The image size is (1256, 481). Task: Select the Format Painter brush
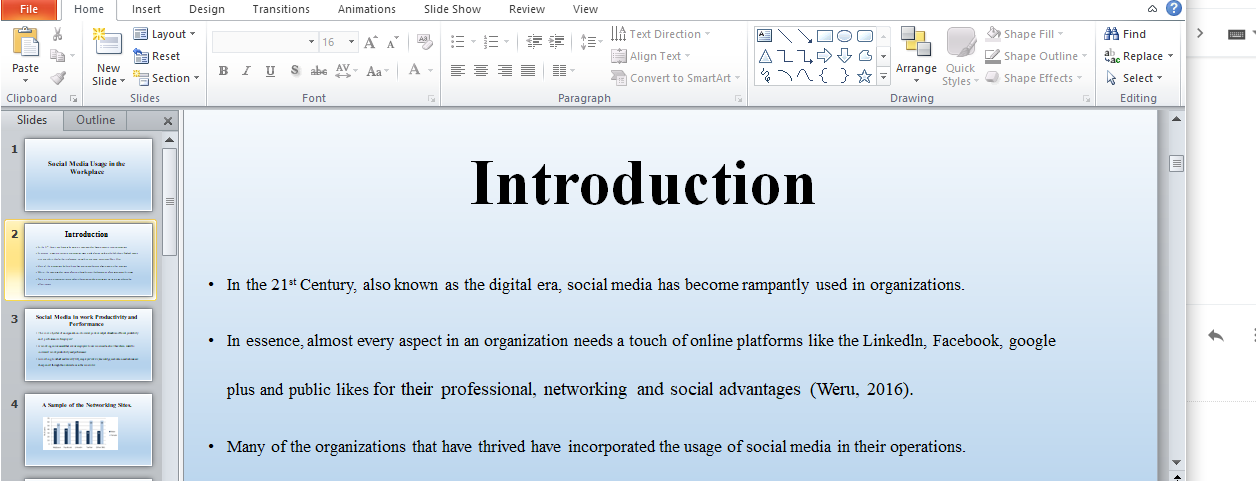[x=57, y=78]
